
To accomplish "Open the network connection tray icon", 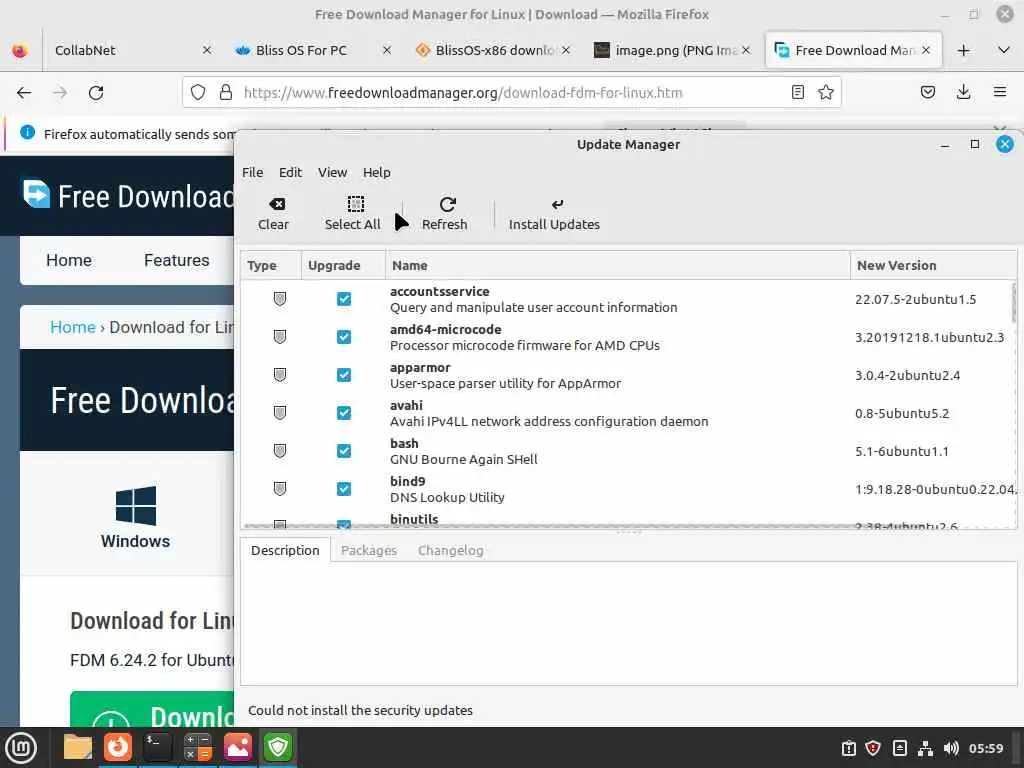I will click(x=925, y=748).
